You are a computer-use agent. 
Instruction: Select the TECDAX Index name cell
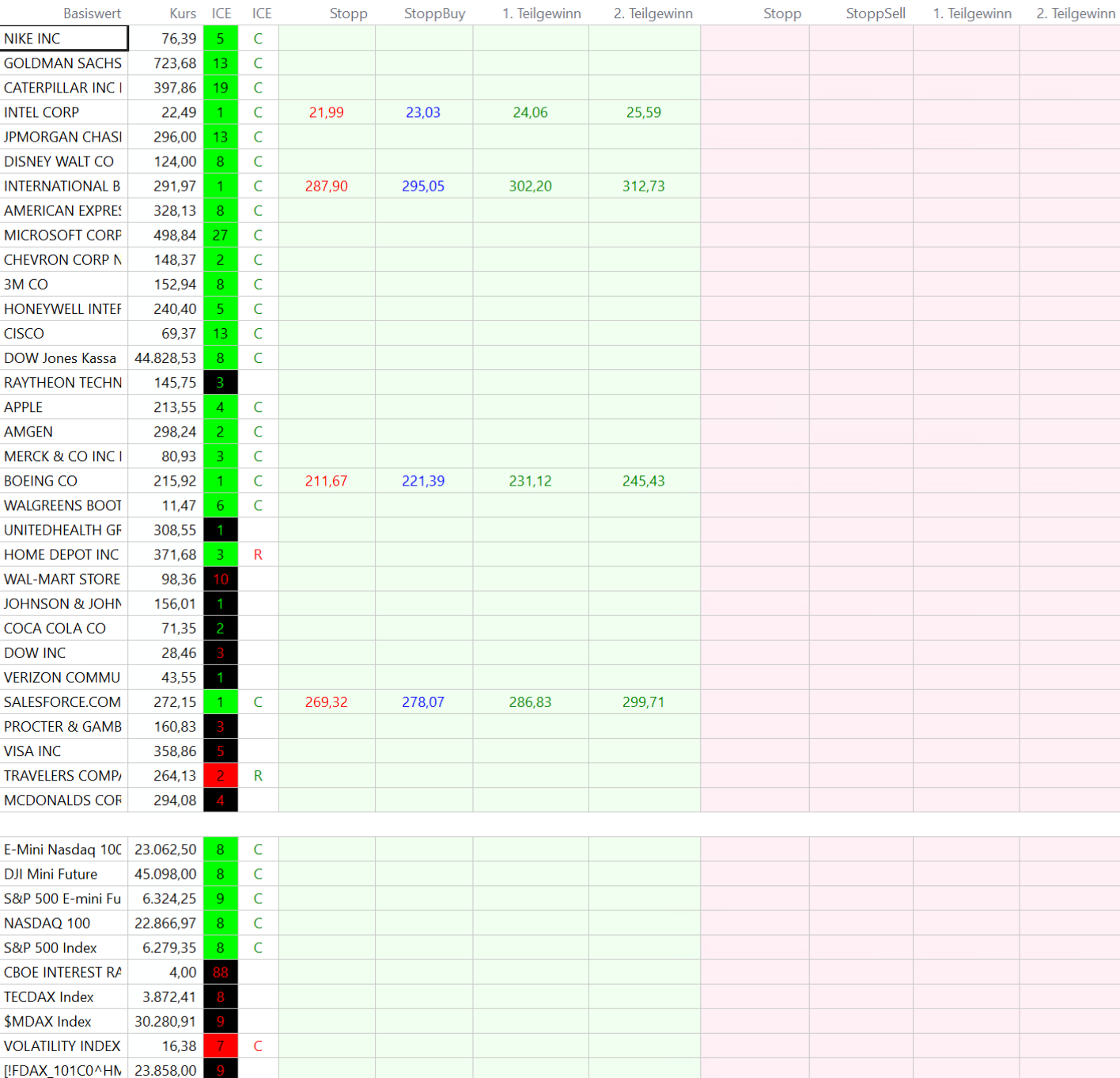click(x=63, y=997)
